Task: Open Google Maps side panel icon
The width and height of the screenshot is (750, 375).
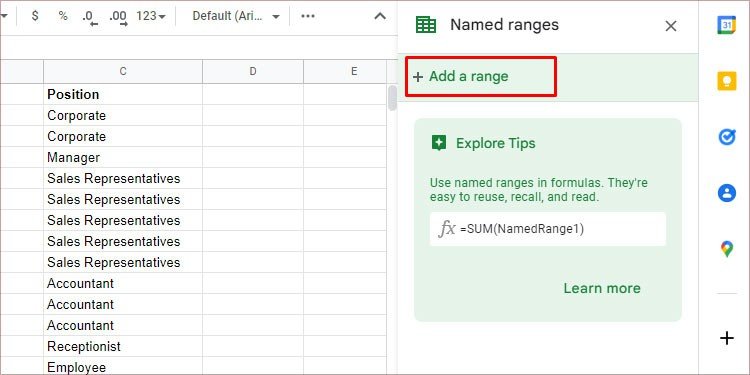Action: [x=726, y=249]
